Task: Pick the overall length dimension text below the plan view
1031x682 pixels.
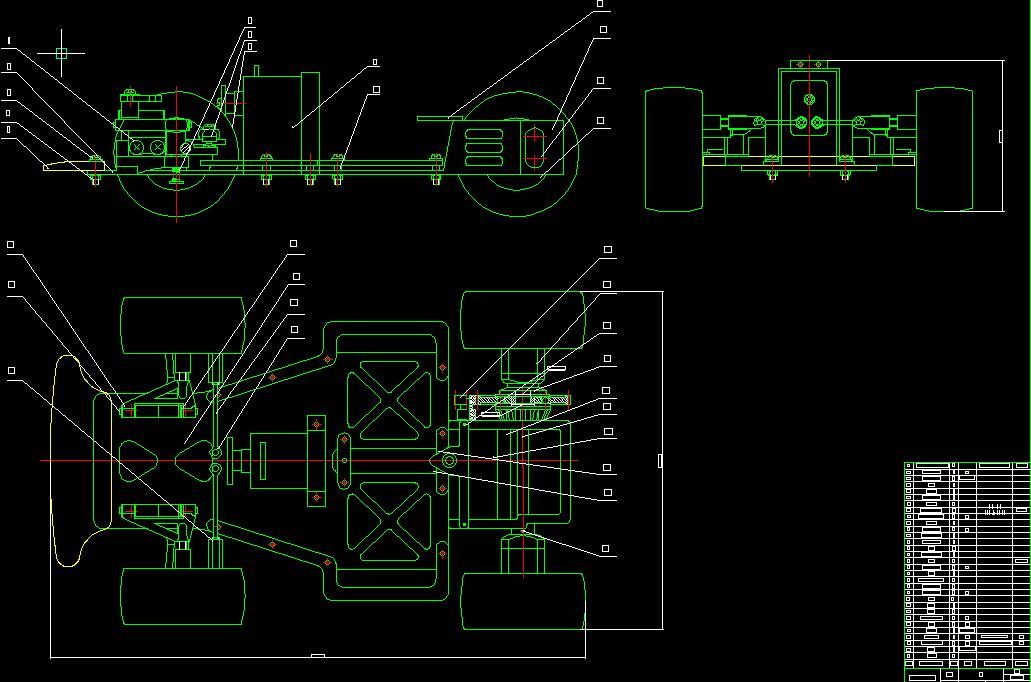Action: 318,656
